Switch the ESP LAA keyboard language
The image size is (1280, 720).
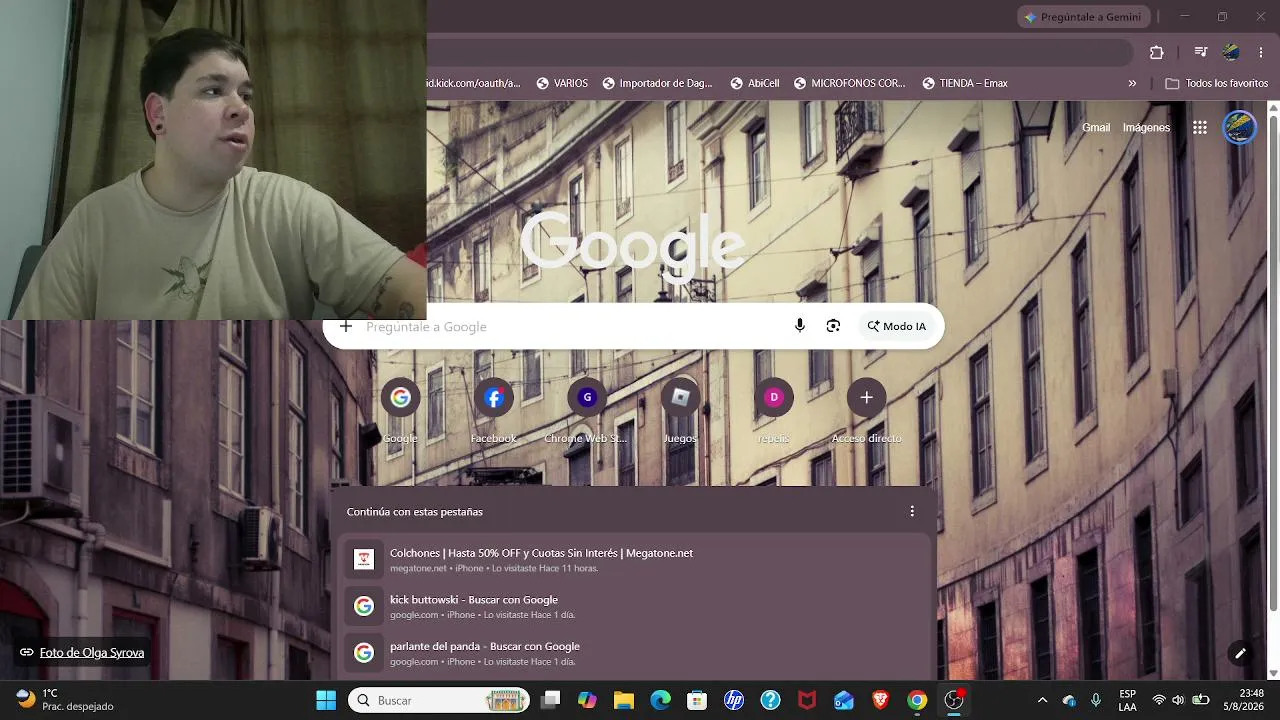(x=1127, y=700)
